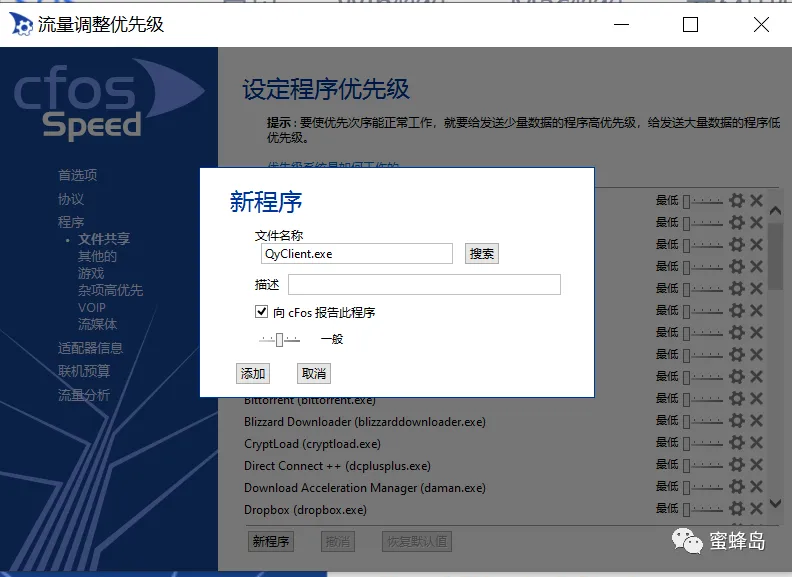Click priority slider on Dropbox row

click(703, 509)
